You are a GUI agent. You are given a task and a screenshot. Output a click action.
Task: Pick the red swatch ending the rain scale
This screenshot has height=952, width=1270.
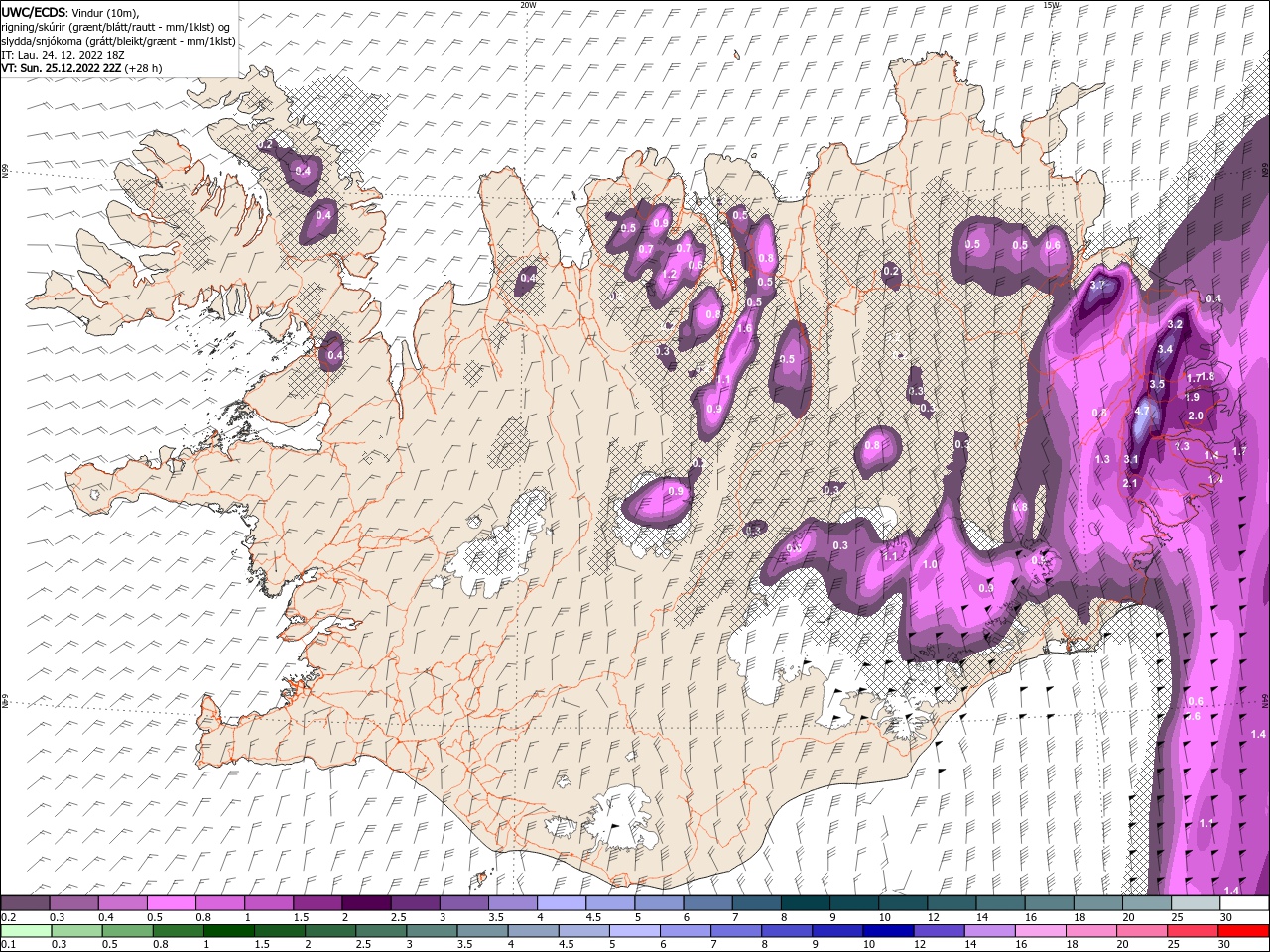coord(1245,931)
